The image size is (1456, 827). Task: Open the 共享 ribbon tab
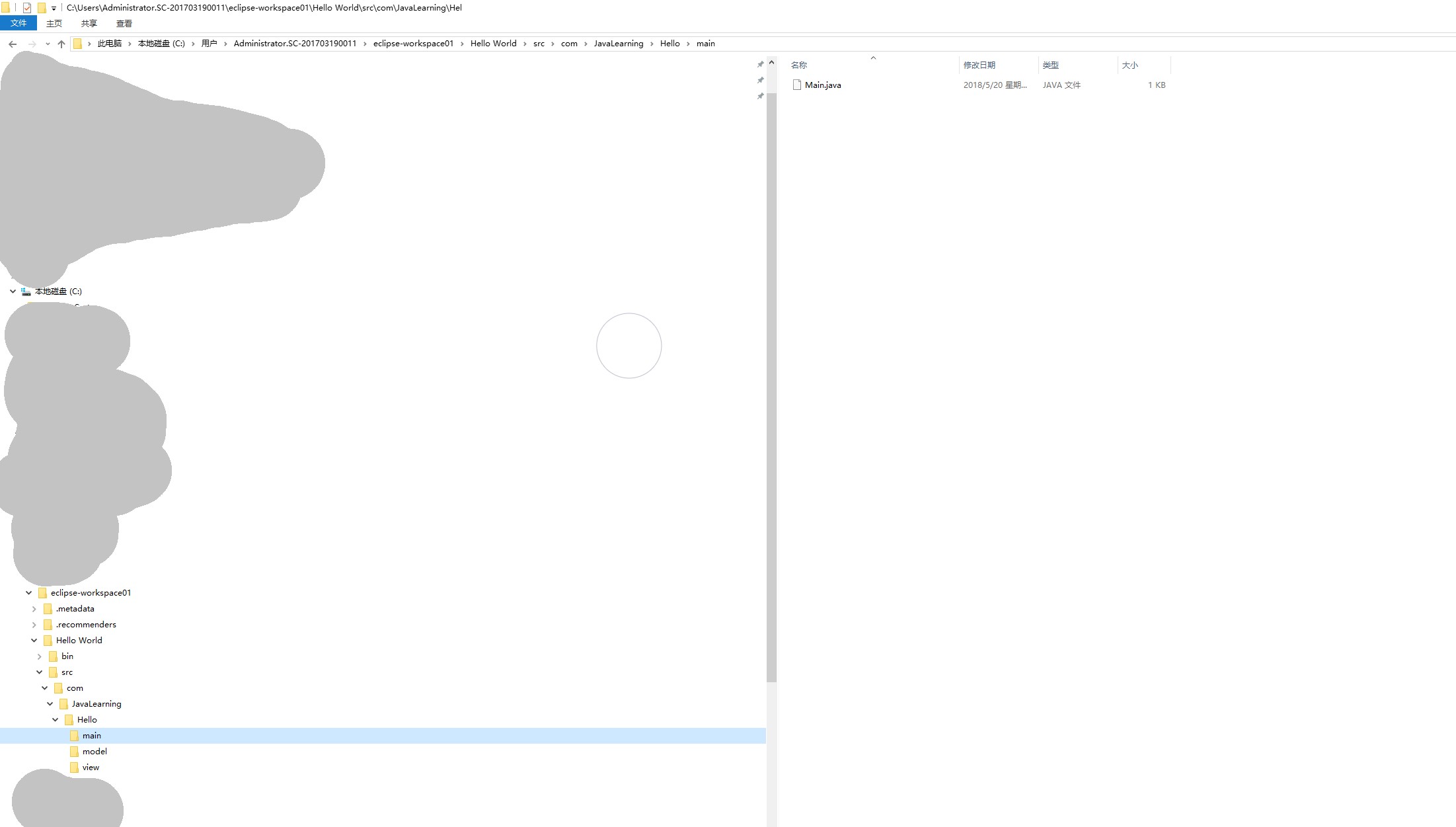click(89, 23)
